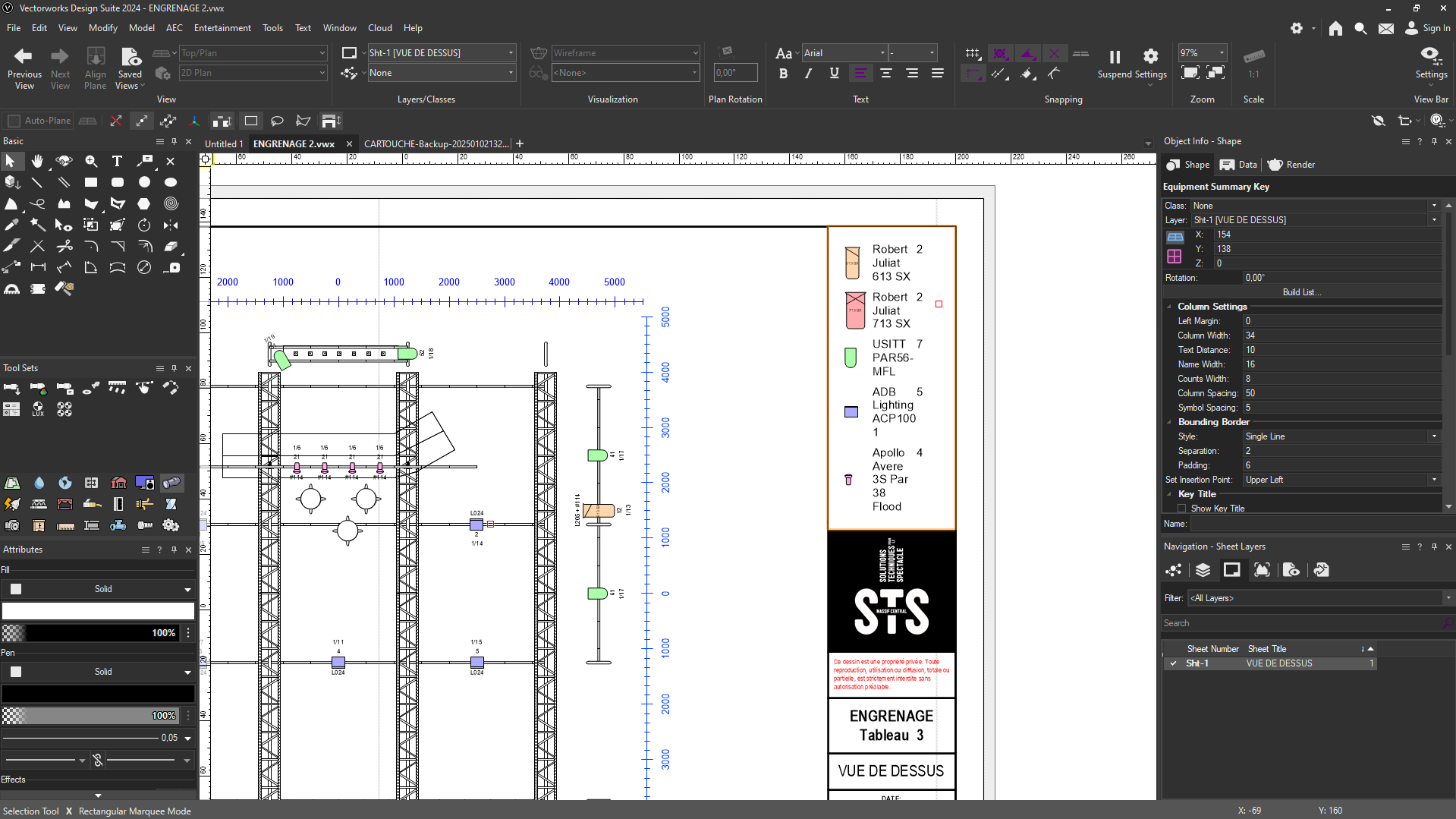Open Snapping Settings gear
Viewport: 1456px width, 819px height.
point(1150,58)
